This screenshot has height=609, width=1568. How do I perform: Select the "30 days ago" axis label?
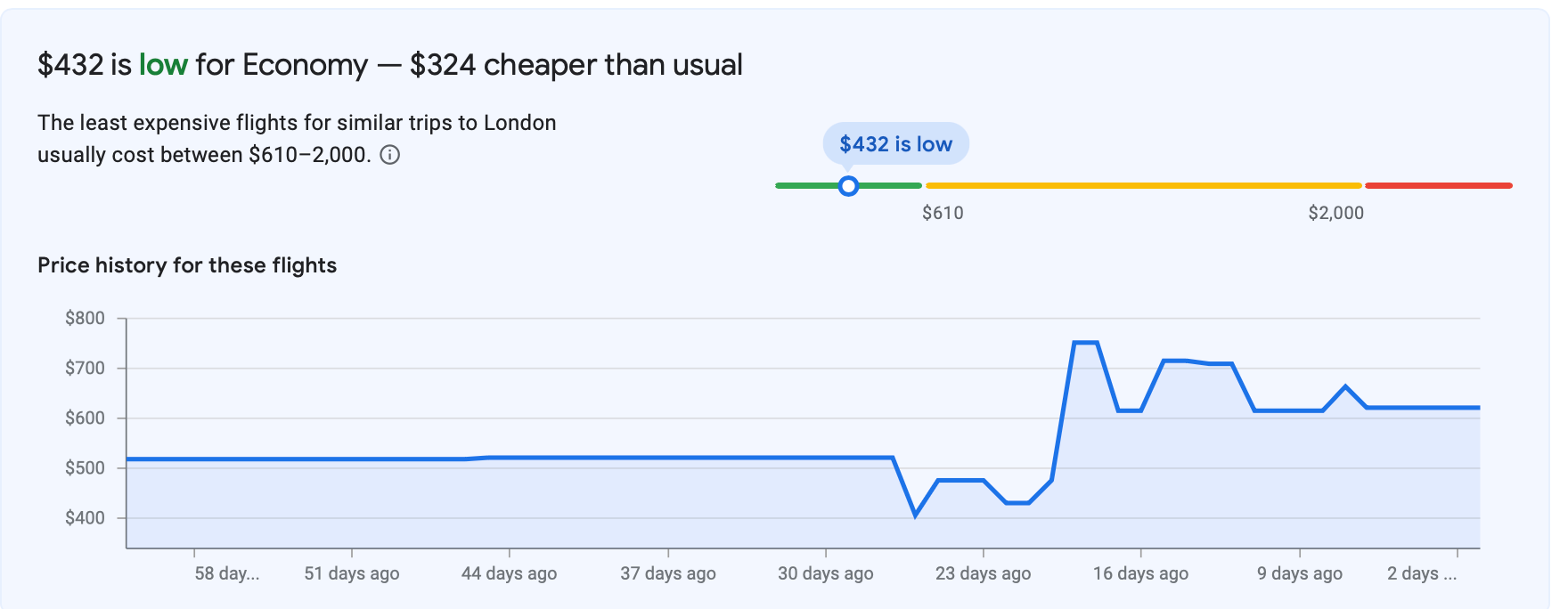[x=826, y=573]
